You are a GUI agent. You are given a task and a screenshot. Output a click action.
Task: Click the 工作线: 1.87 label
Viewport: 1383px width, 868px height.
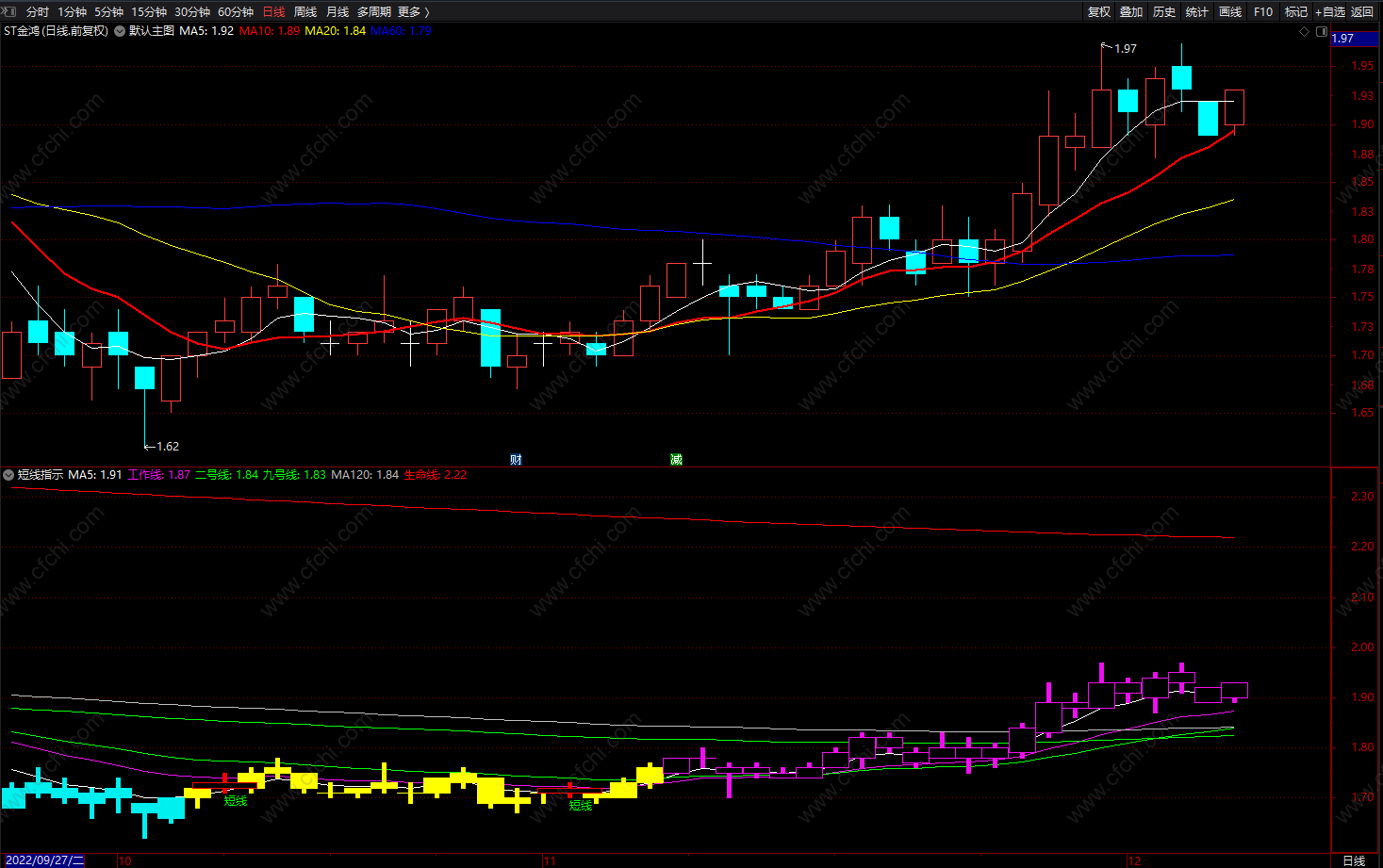pos(159,475)
